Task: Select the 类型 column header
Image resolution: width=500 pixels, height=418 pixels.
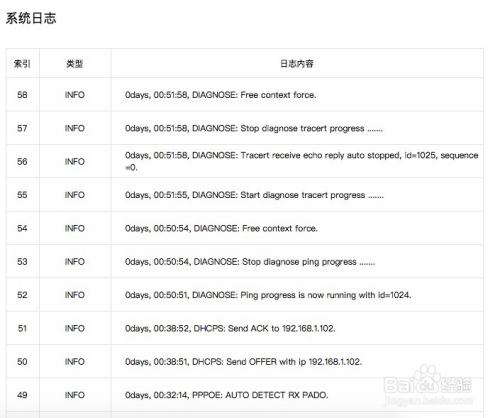Action: tap(75, 64)
